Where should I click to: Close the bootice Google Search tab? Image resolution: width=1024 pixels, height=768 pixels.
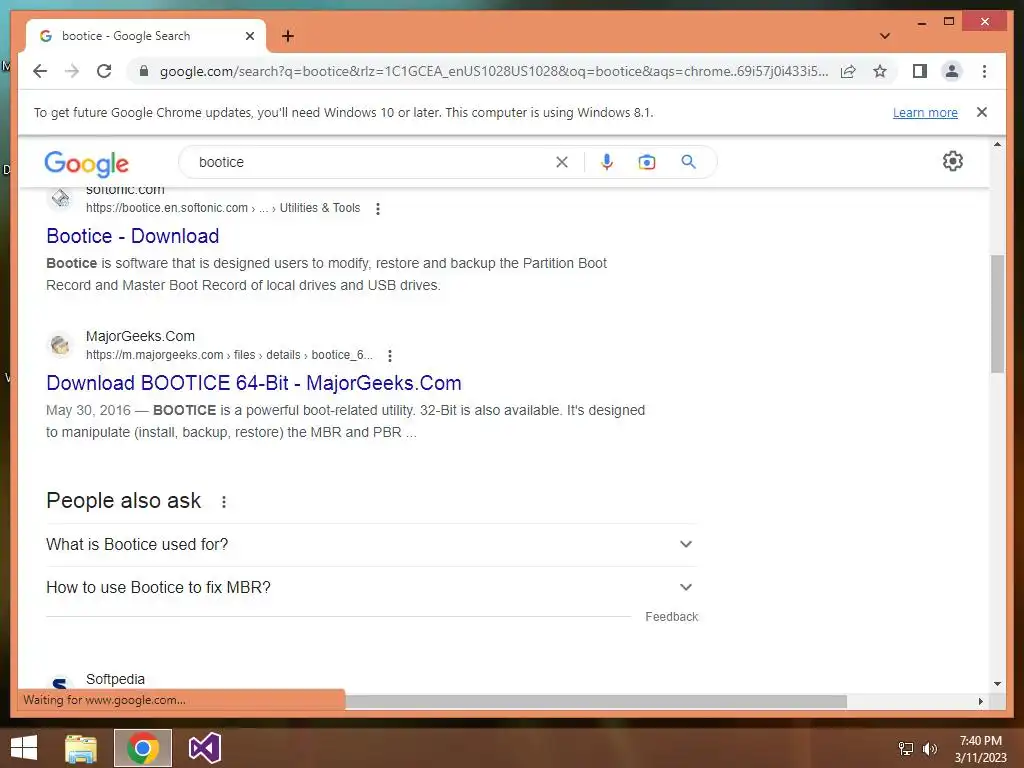[249, 36]
